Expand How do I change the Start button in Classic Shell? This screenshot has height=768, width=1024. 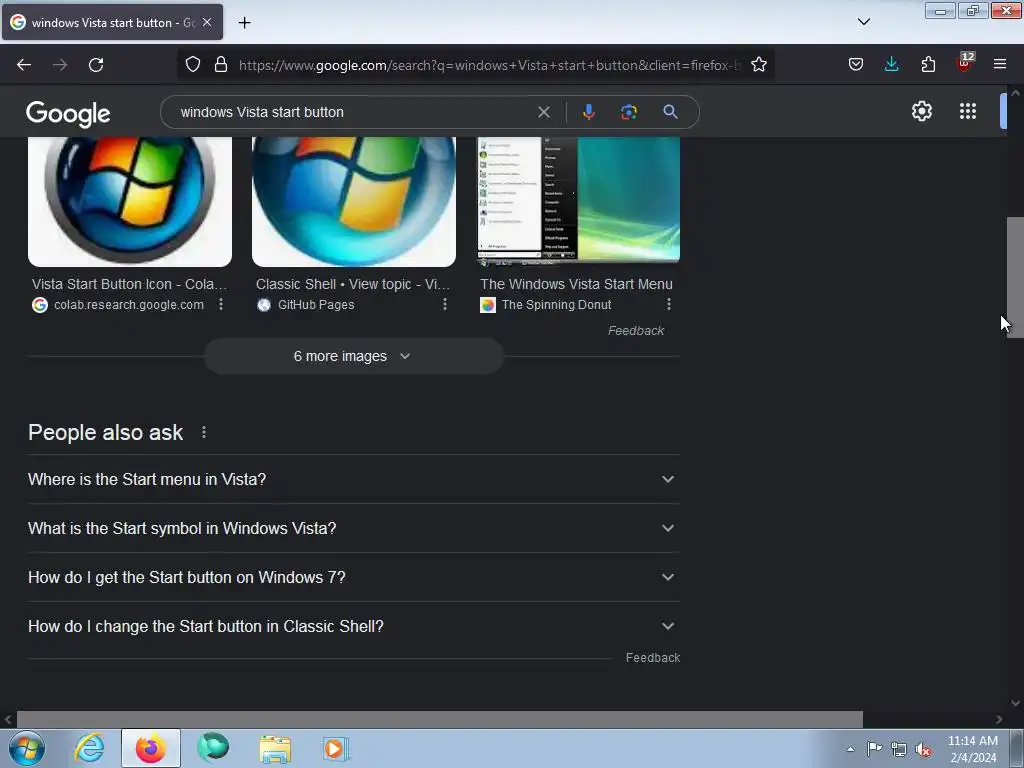(353, 626)
